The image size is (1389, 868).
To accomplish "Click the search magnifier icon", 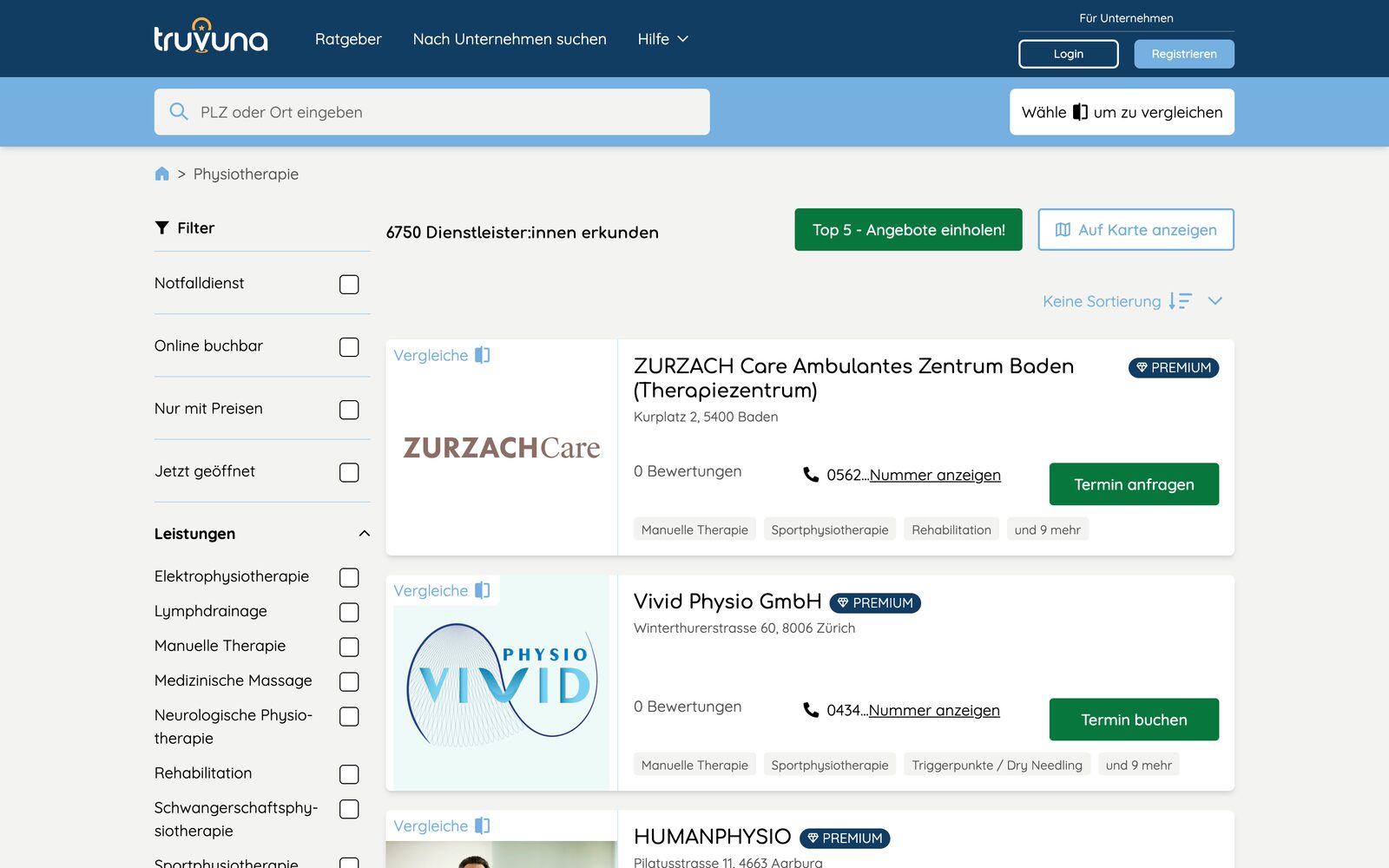I will click(x=179, y=112).
